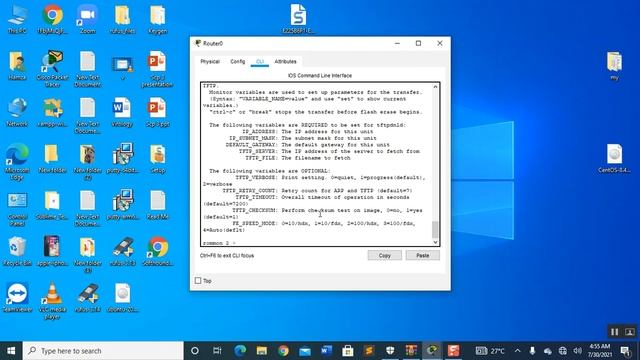Select the 'my' folder on desktop
640x360 pixels.
[614, 66]
